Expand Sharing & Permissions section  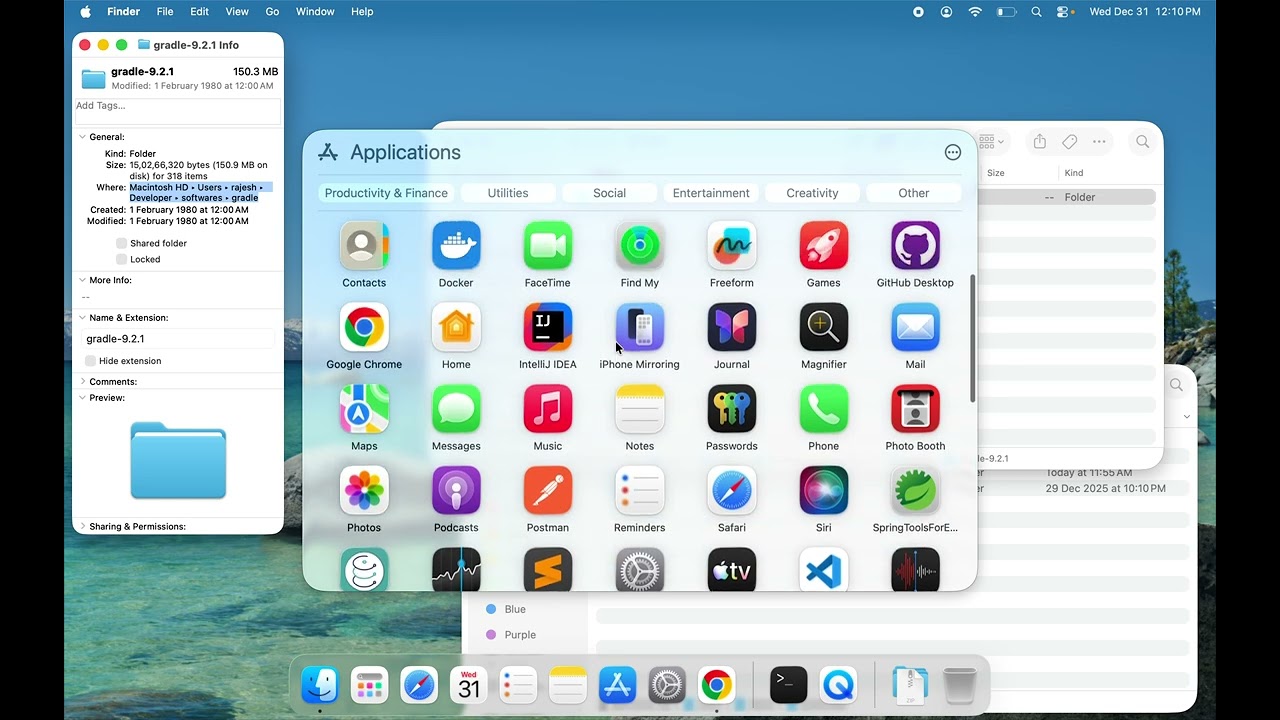tap(82, 527)
